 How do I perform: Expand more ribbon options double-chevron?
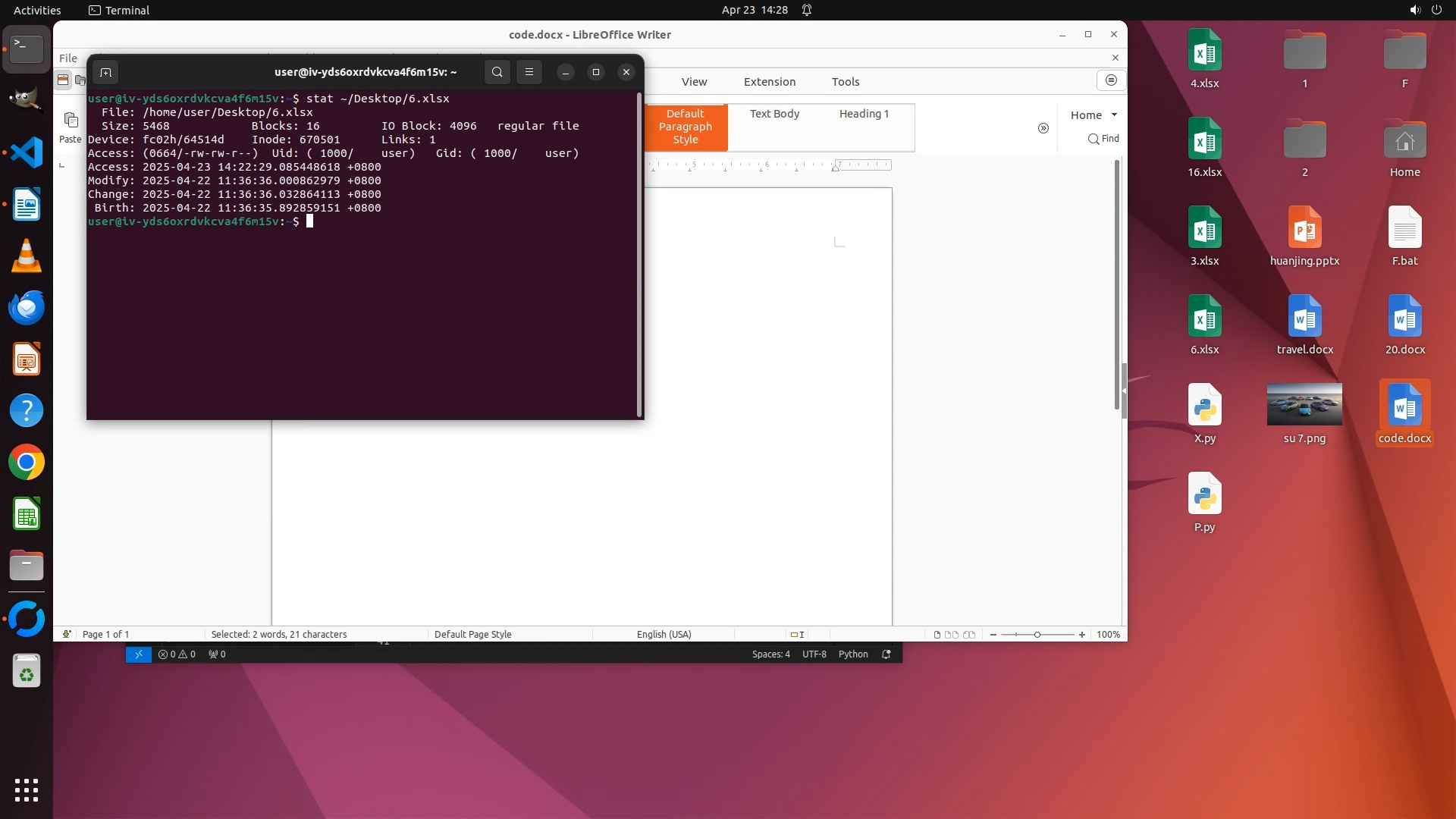coord(1043,128)
